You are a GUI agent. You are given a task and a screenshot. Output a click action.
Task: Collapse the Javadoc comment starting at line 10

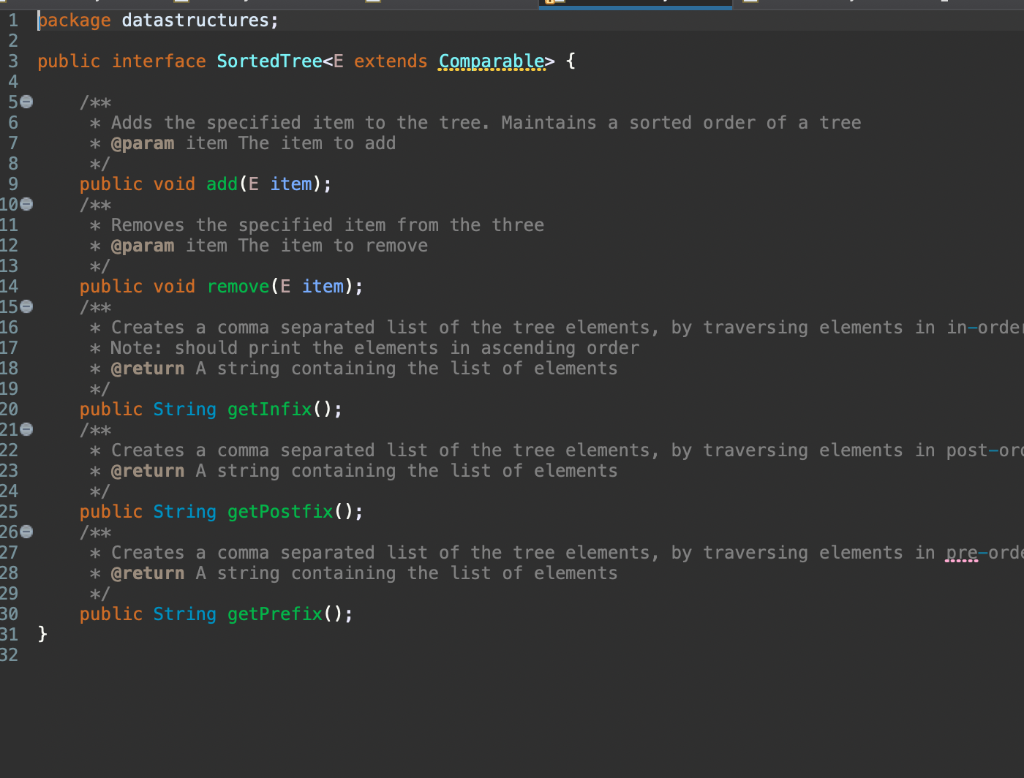(x=26, y=204)
